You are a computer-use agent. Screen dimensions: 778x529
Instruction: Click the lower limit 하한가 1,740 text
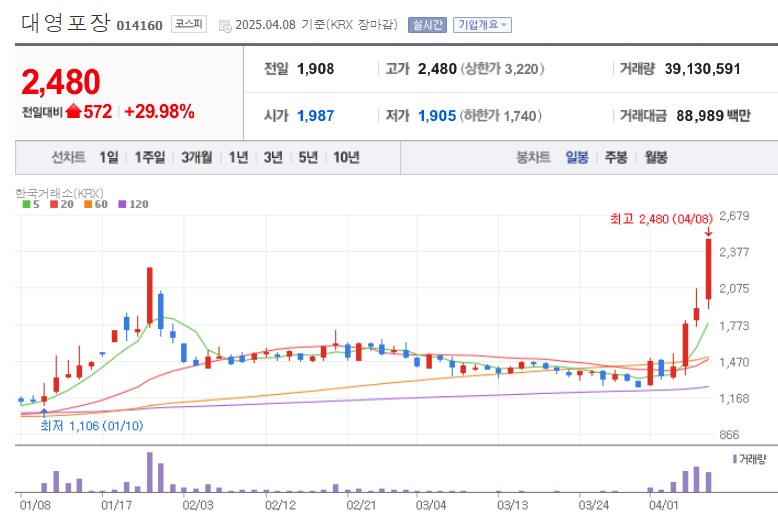click(x=501, y=116)
